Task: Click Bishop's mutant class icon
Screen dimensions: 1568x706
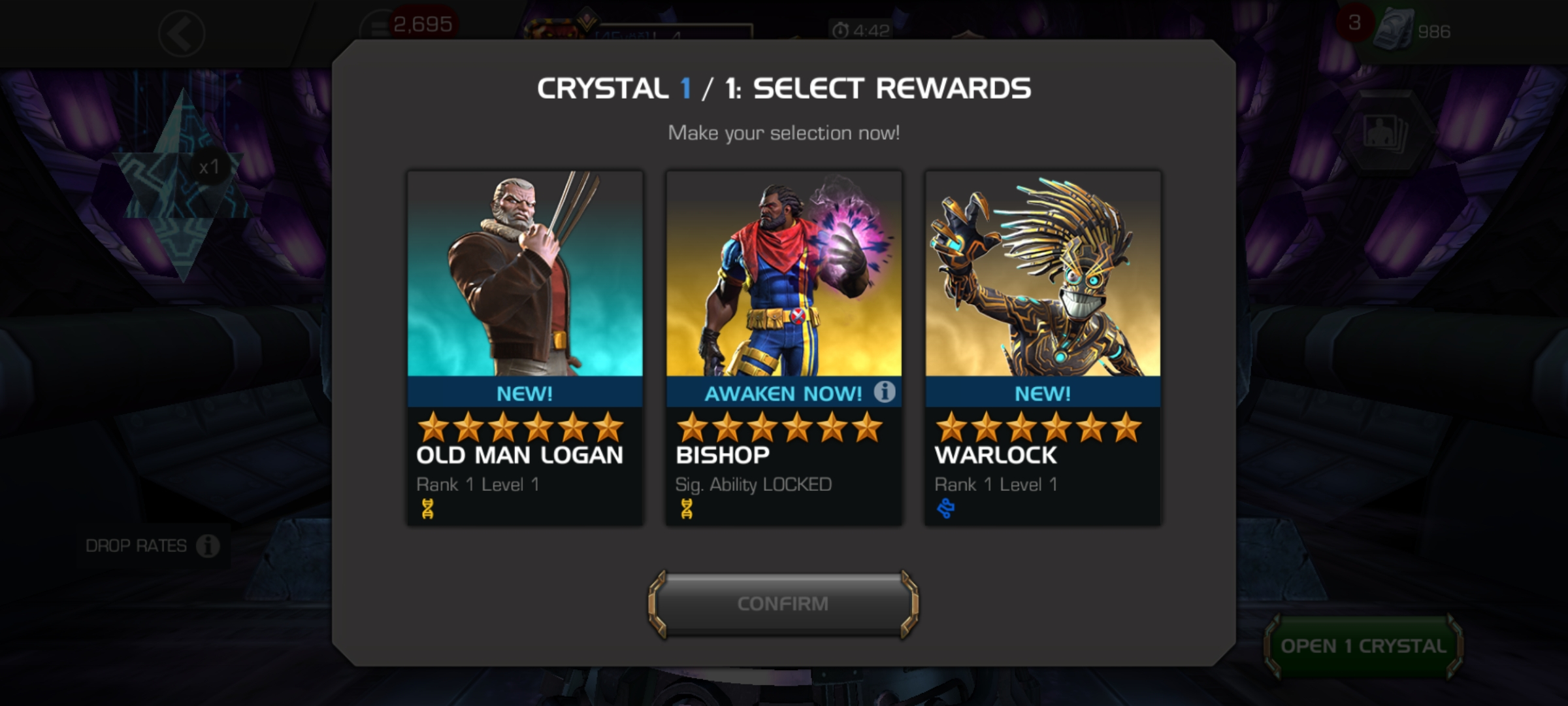Action: (686, 509)
